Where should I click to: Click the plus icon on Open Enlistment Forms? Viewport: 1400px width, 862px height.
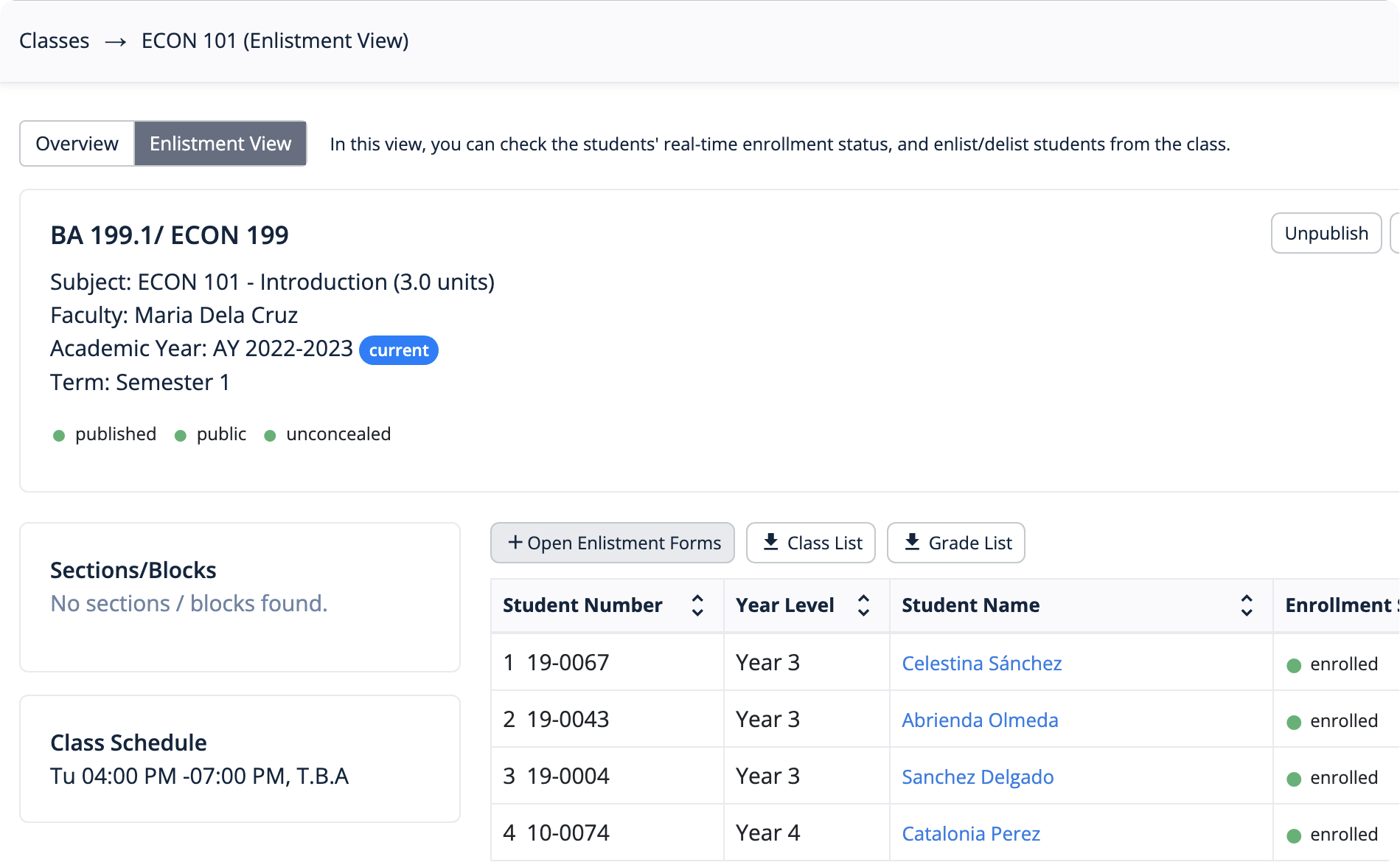pyautogui.click(x=515, y=542)
